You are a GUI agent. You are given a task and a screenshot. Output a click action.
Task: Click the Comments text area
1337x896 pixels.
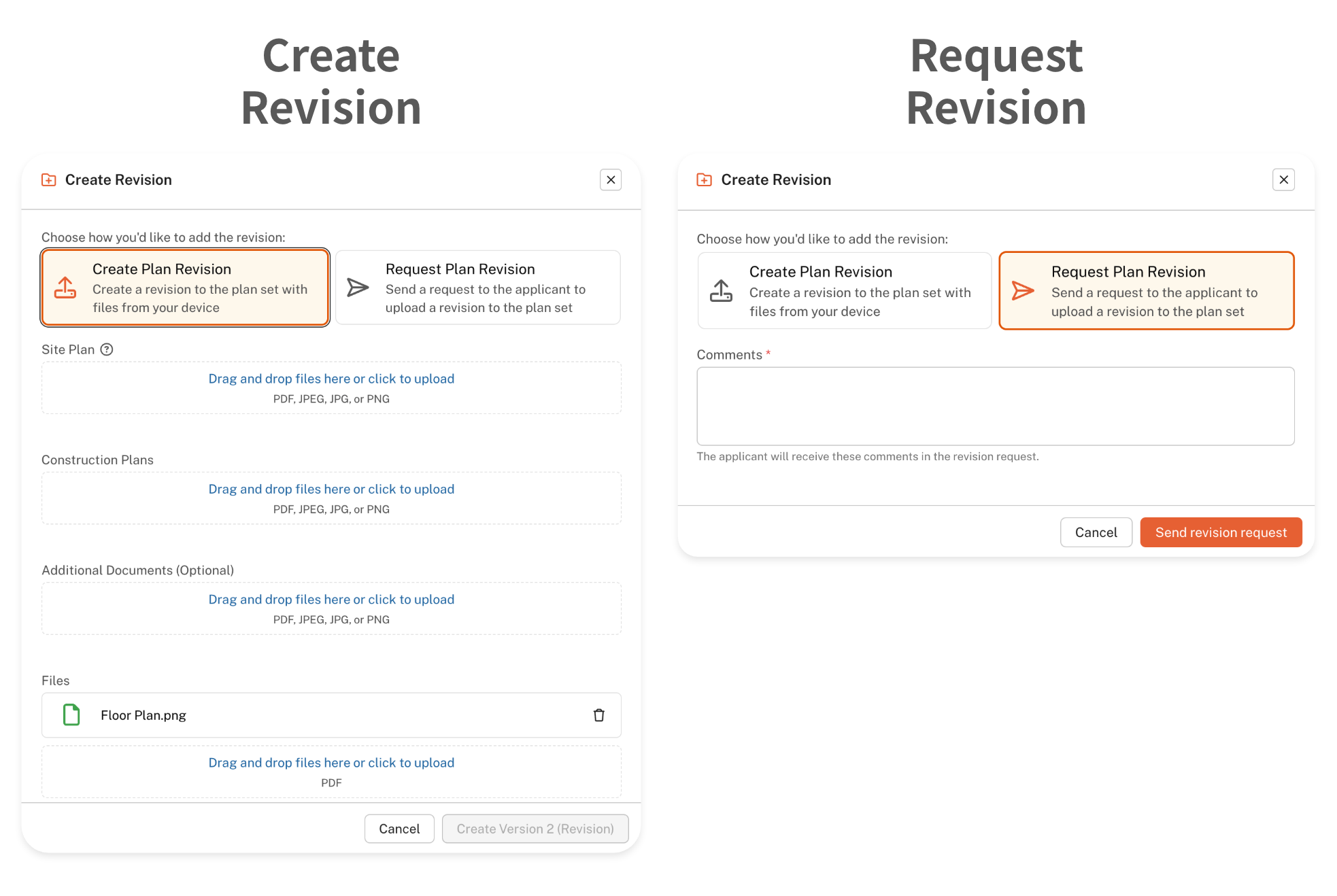pos(995,406)
